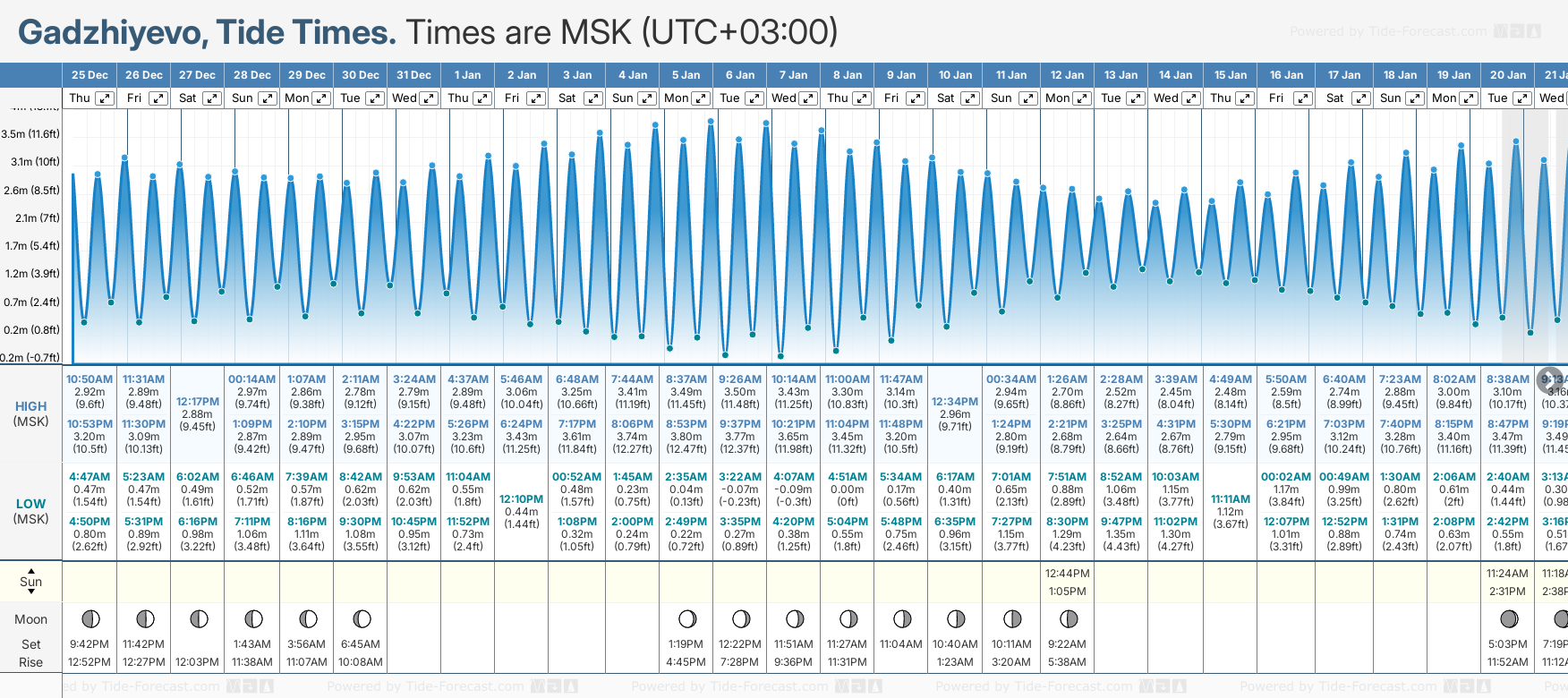Click the moon phase icon for 25 Dec
This screenshot has height=698, width=1568.
tap(90, 618)
